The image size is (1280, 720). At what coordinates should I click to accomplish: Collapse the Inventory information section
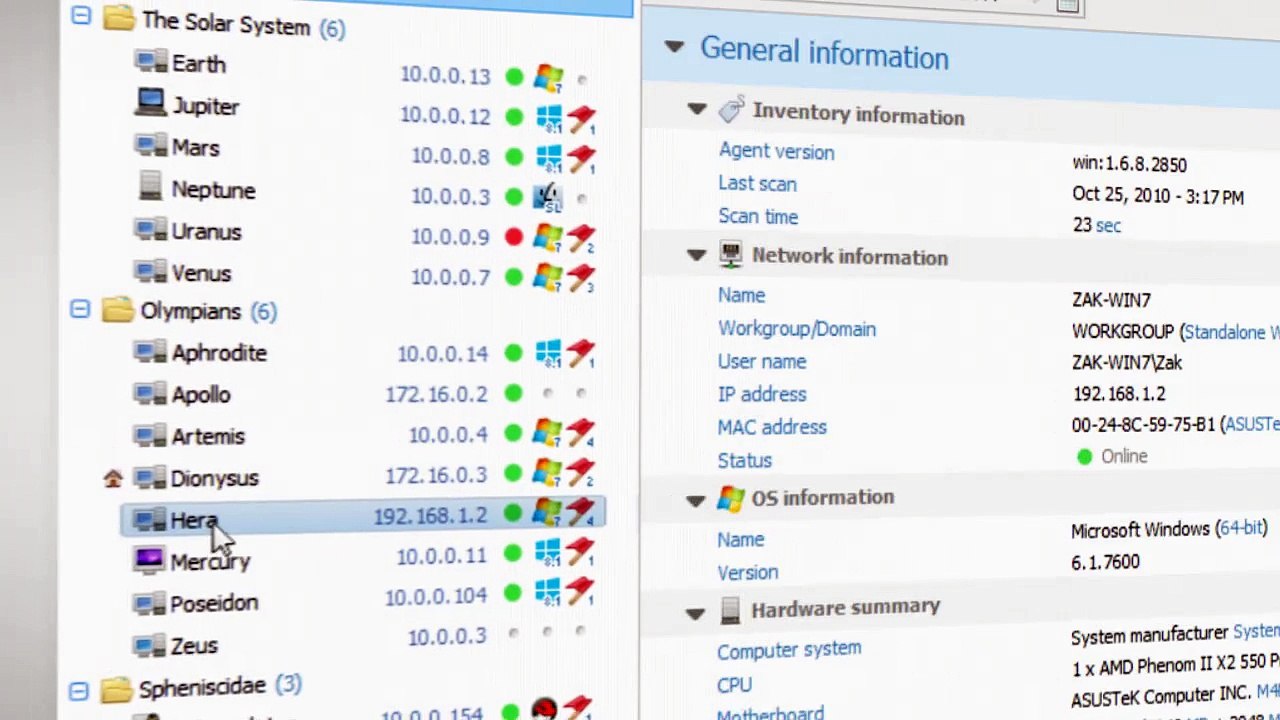(697, 109)
